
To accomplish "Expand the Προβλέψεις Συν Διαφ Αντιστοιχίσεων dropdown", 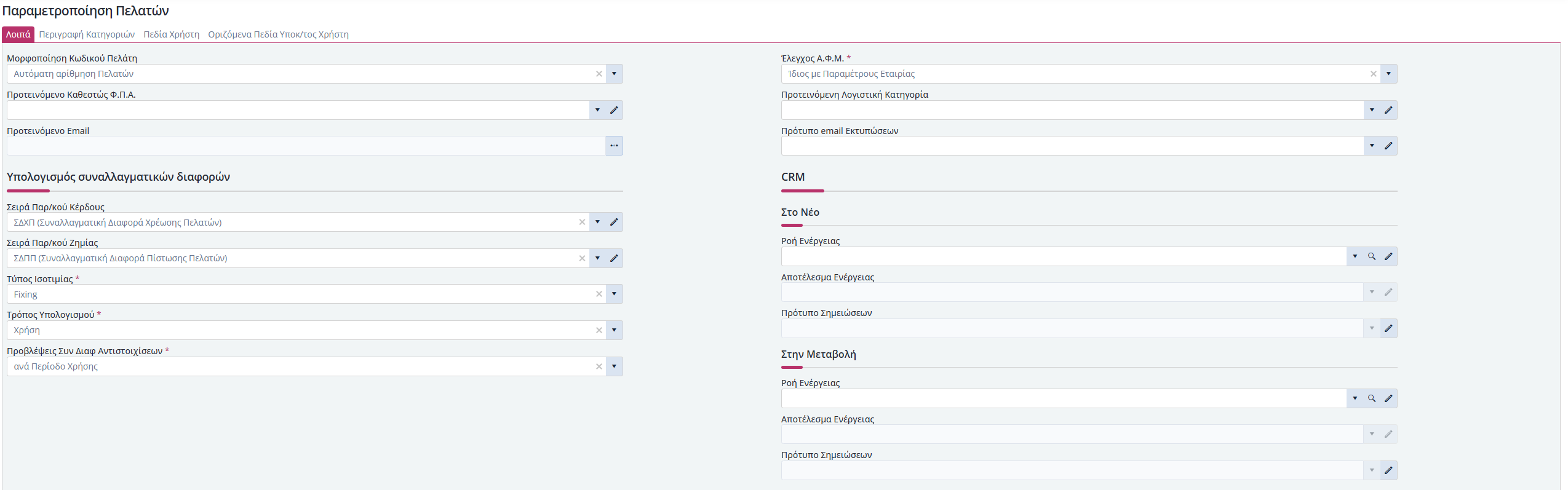I will click(x=614, y=366).
